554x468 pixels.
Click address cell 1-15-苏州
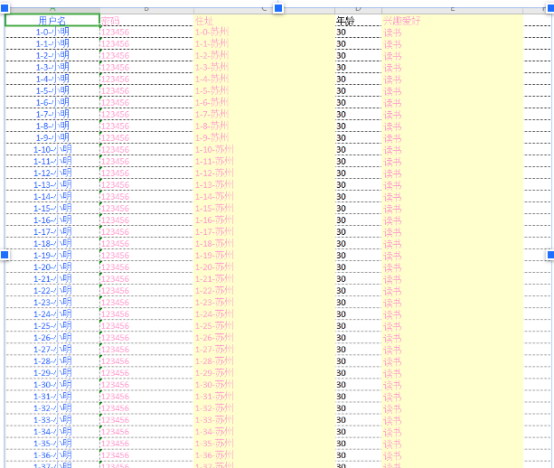(x=264, y=208)
